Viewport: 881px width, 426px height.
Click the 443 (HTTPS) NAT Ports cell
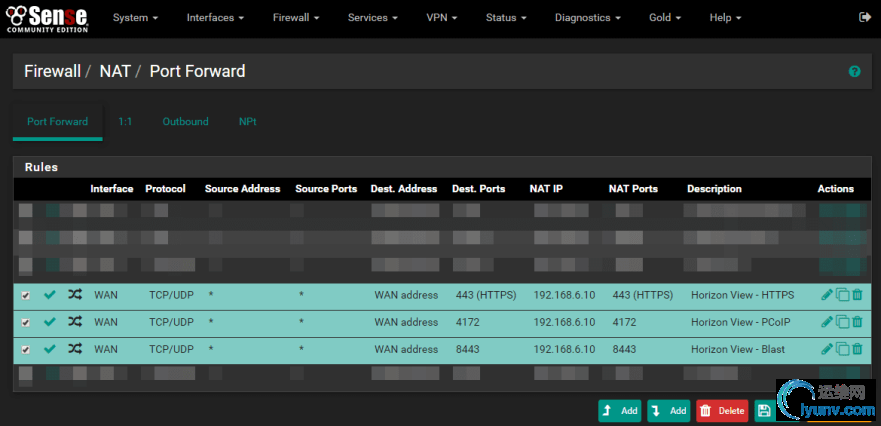click(x=643, y=294)
